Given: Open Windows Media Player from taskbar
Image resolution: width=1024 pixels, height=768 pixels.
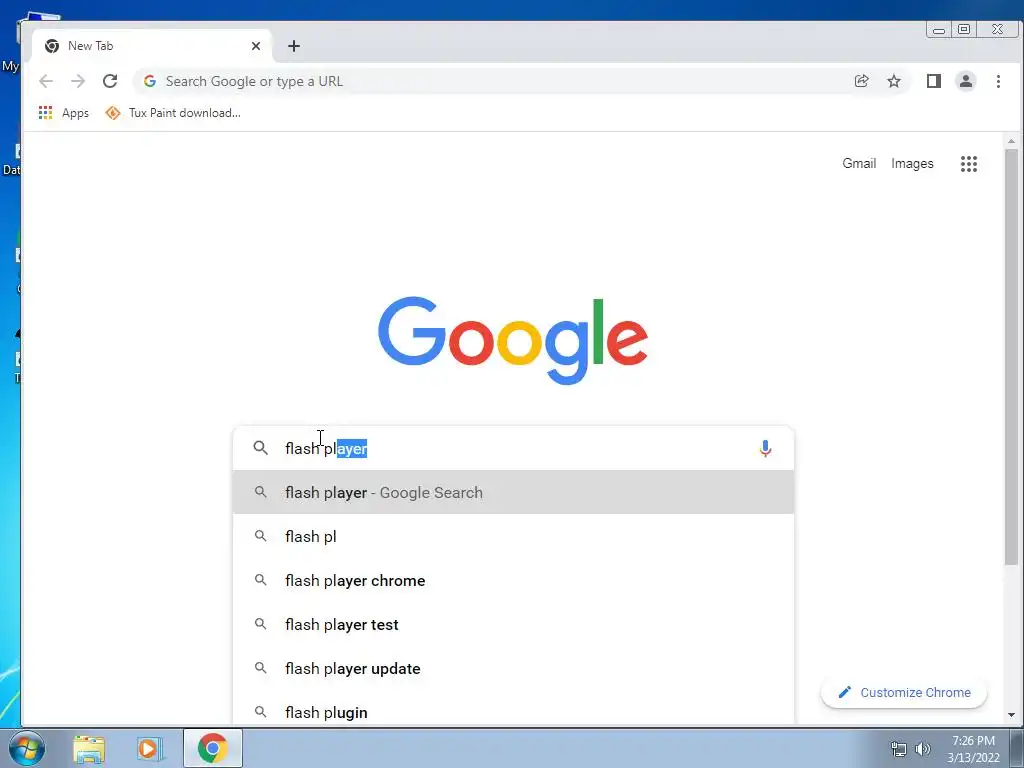Looking at the screenshot, I should (x=148, y=748).
